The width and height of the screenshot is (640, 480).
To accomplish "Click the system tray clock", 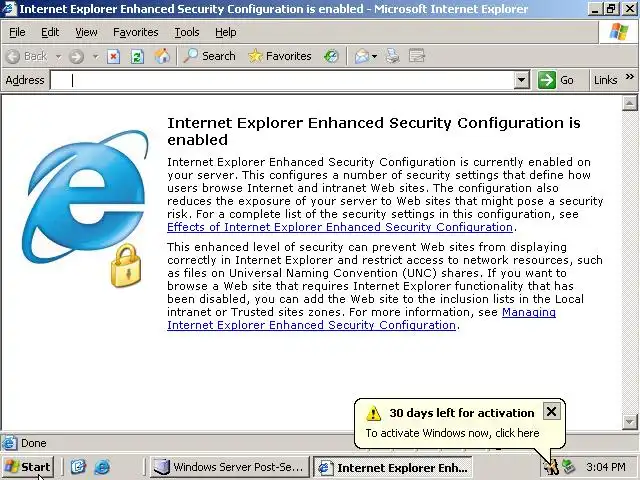I will [606, 467].
